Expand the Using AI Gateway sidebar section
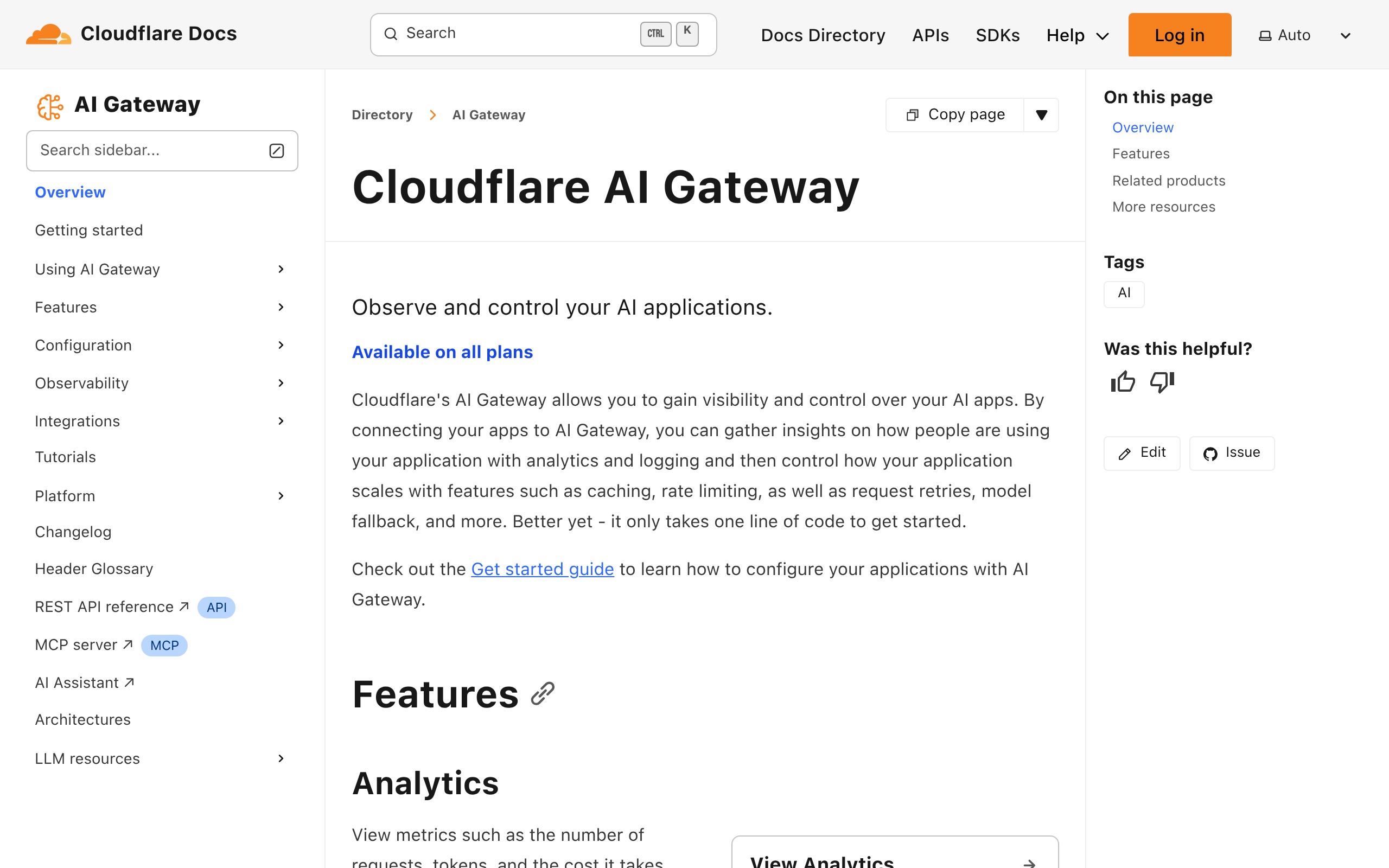This screenshot has width=1389, height=868. point(281,269)
